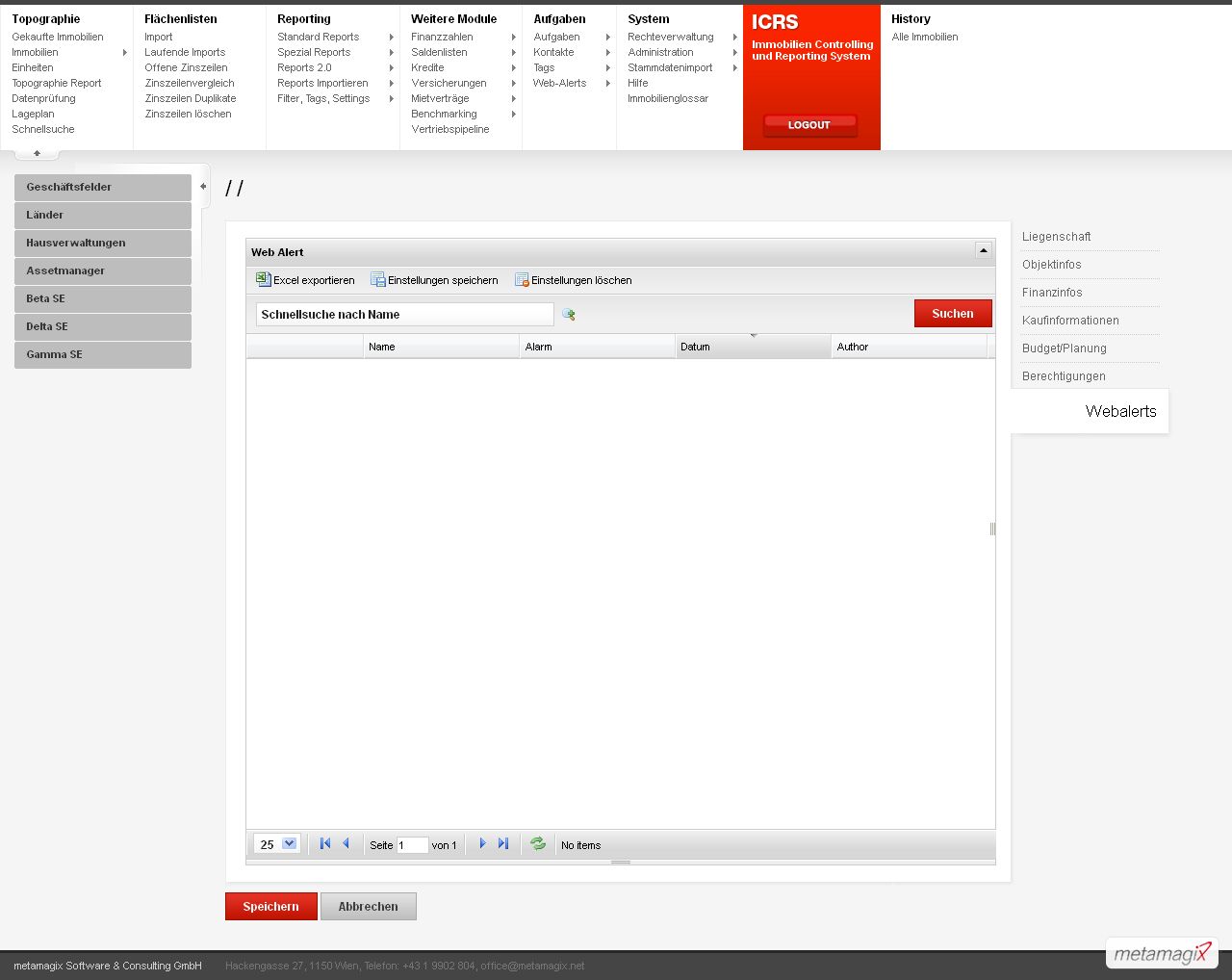Click the grid right-edge splitter handle
Viewport: 1232px width, 980px height.
pyautogui.click(x=992, y=529)
